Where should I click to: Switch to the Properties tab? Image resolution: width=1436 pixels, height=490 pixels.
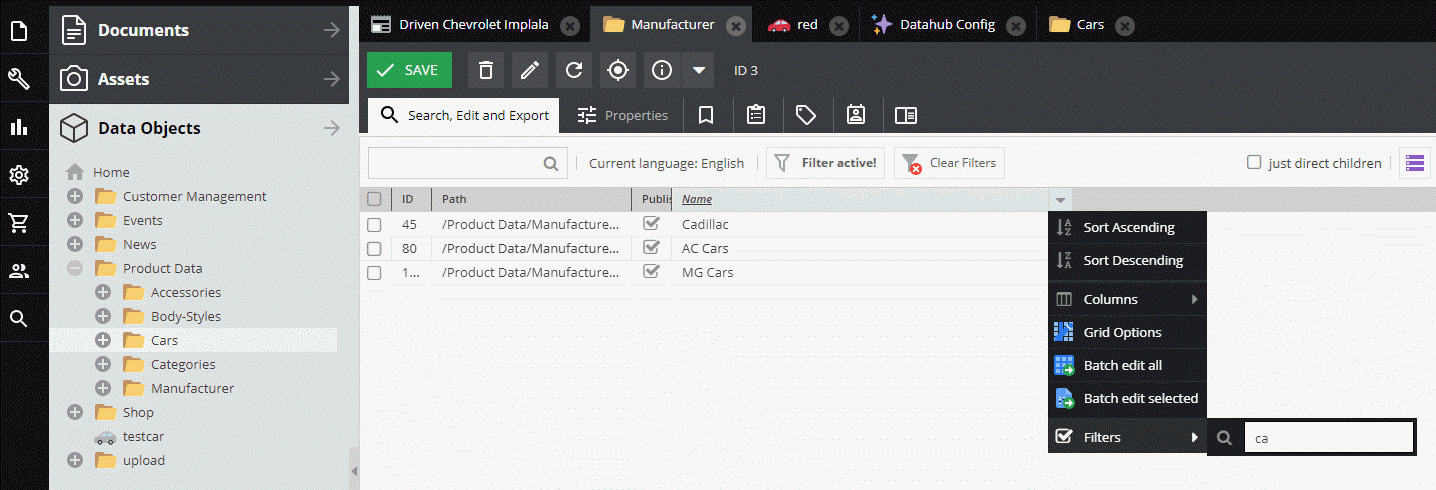622,115
